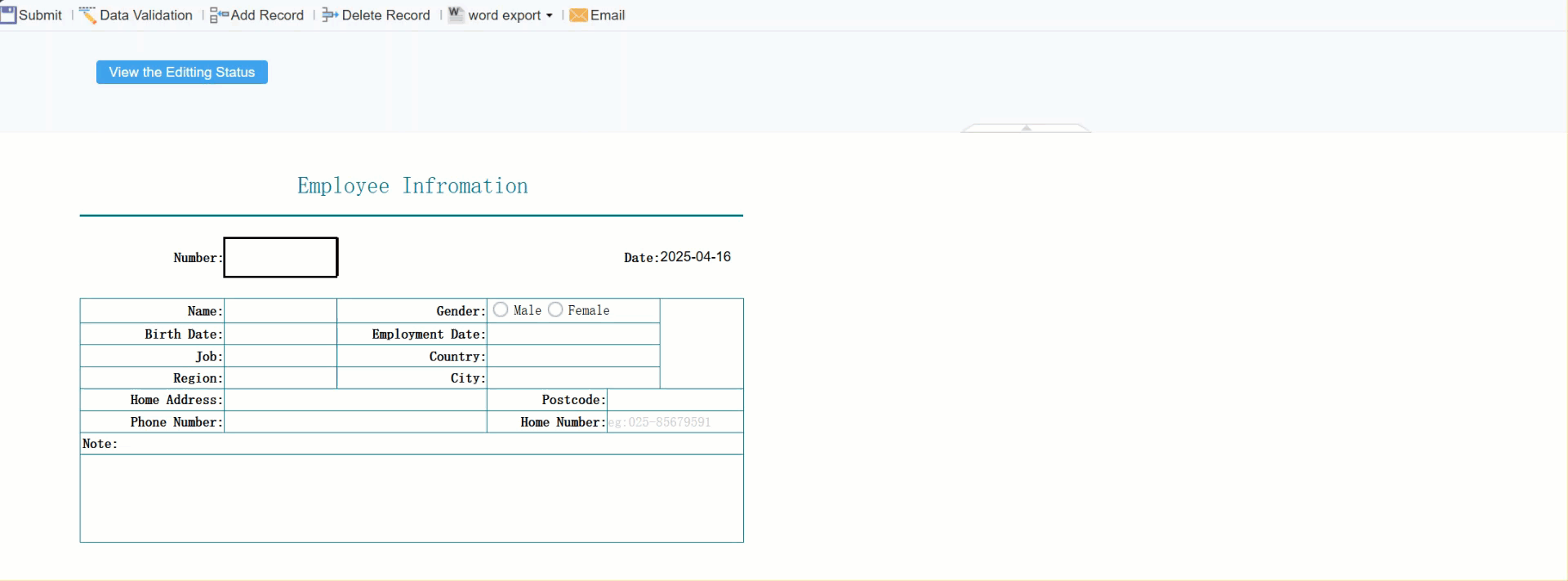Click the Add Record icon

219,15
